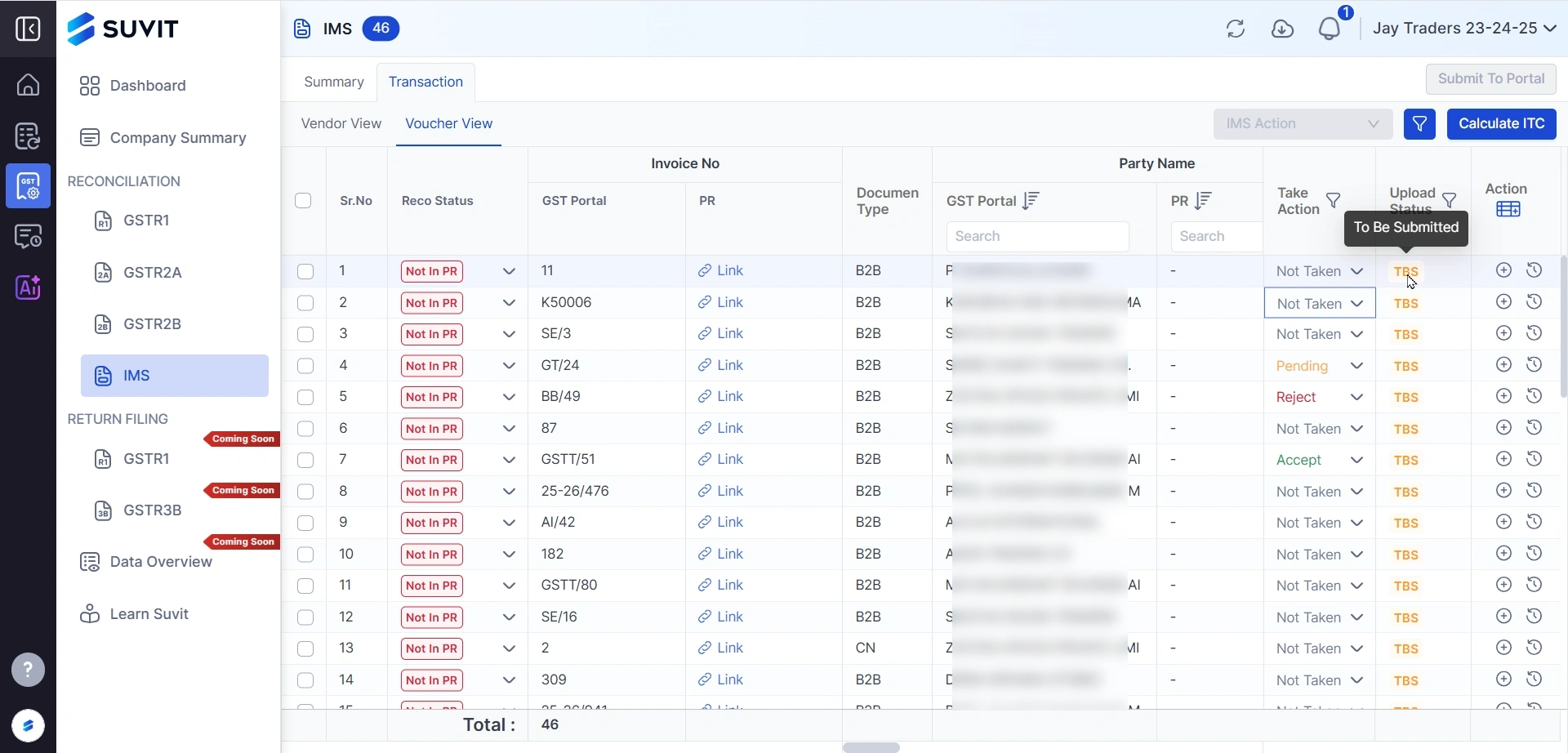The width and height of the screenshot is (1568, 753).
Task: Click the Submit To Portal button
Action: click(x=1491, y=79)
